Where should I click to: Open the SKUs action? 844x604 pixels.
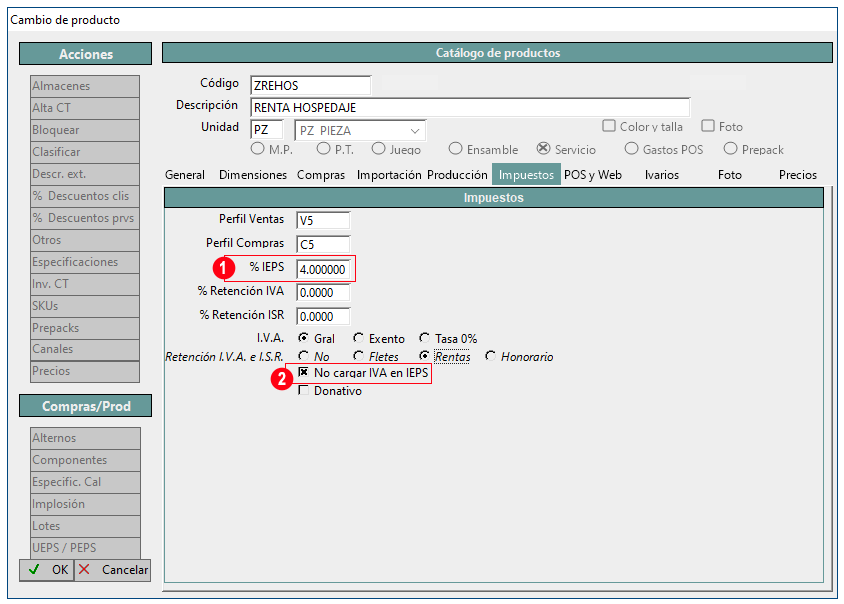pyautogui.click(x=85, y=306)
